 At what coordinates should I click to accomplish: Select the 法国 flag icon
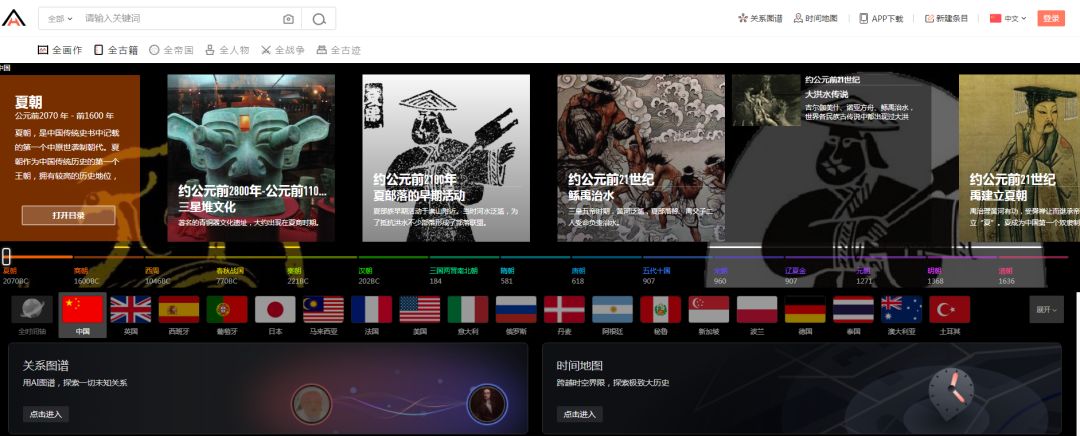(372, 310)
